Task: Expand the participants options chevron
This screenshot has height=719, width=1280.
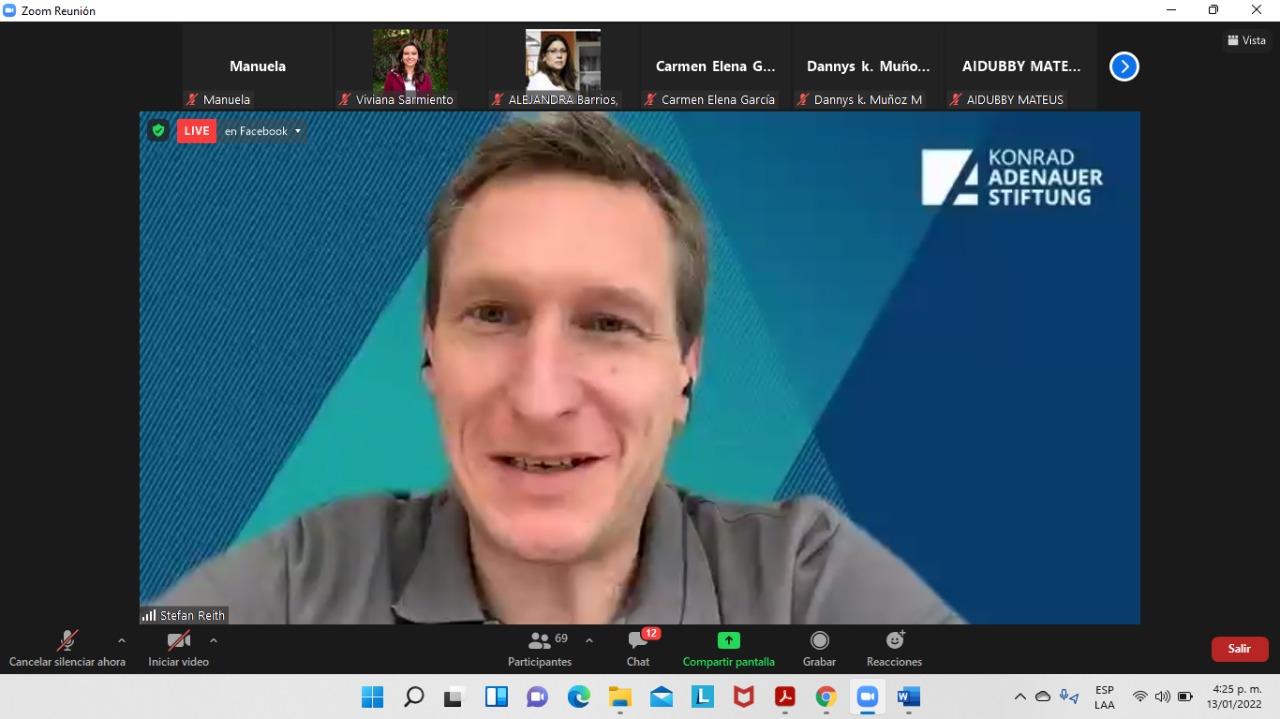Action: (x=589, y=641)
